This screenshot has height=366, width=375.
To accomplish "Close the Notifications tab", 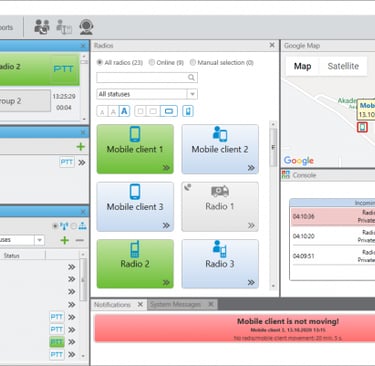I will (140, 304).
